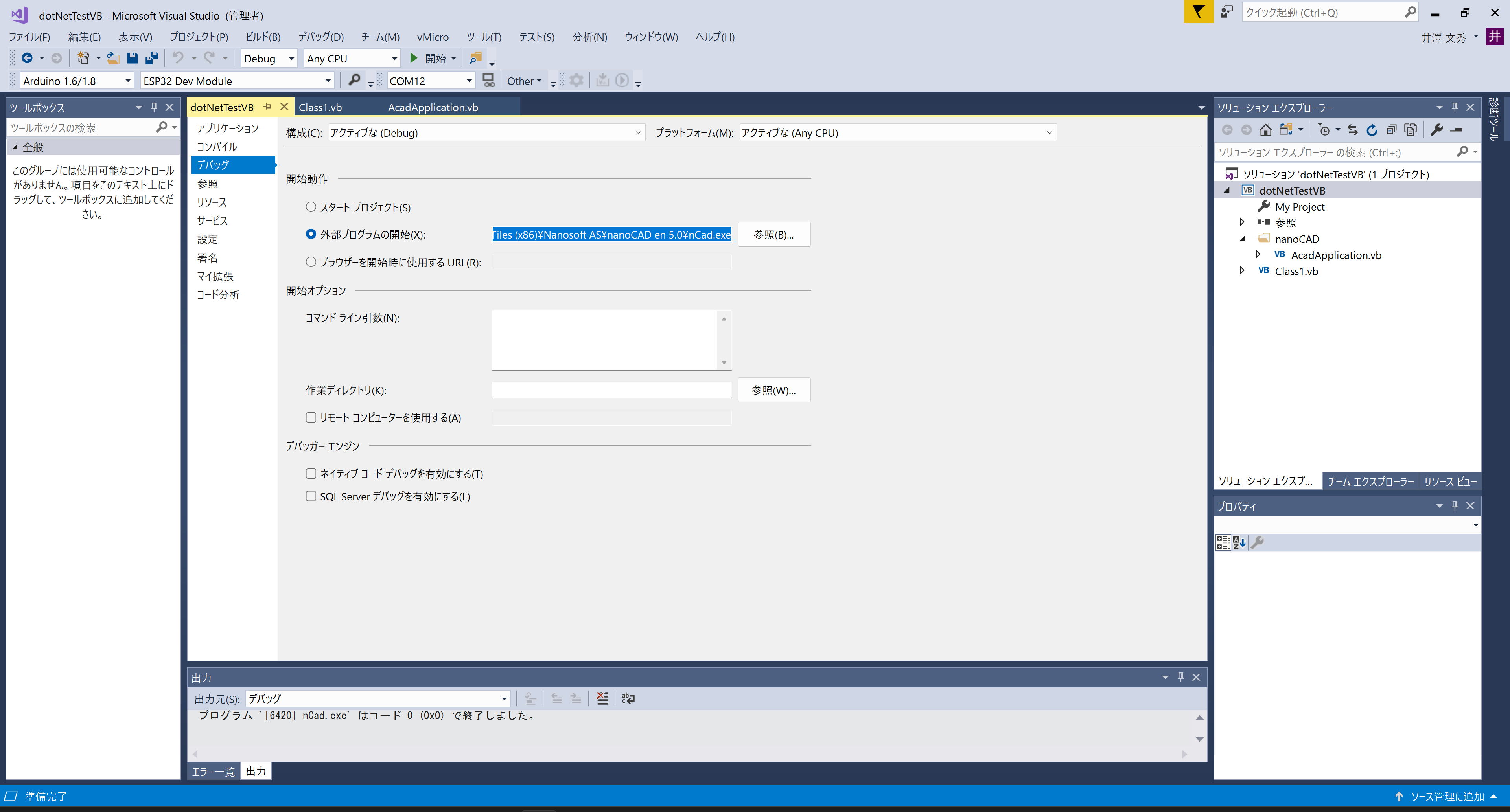Select My Project in Solution Explorer

click(x=1300, y=207)
